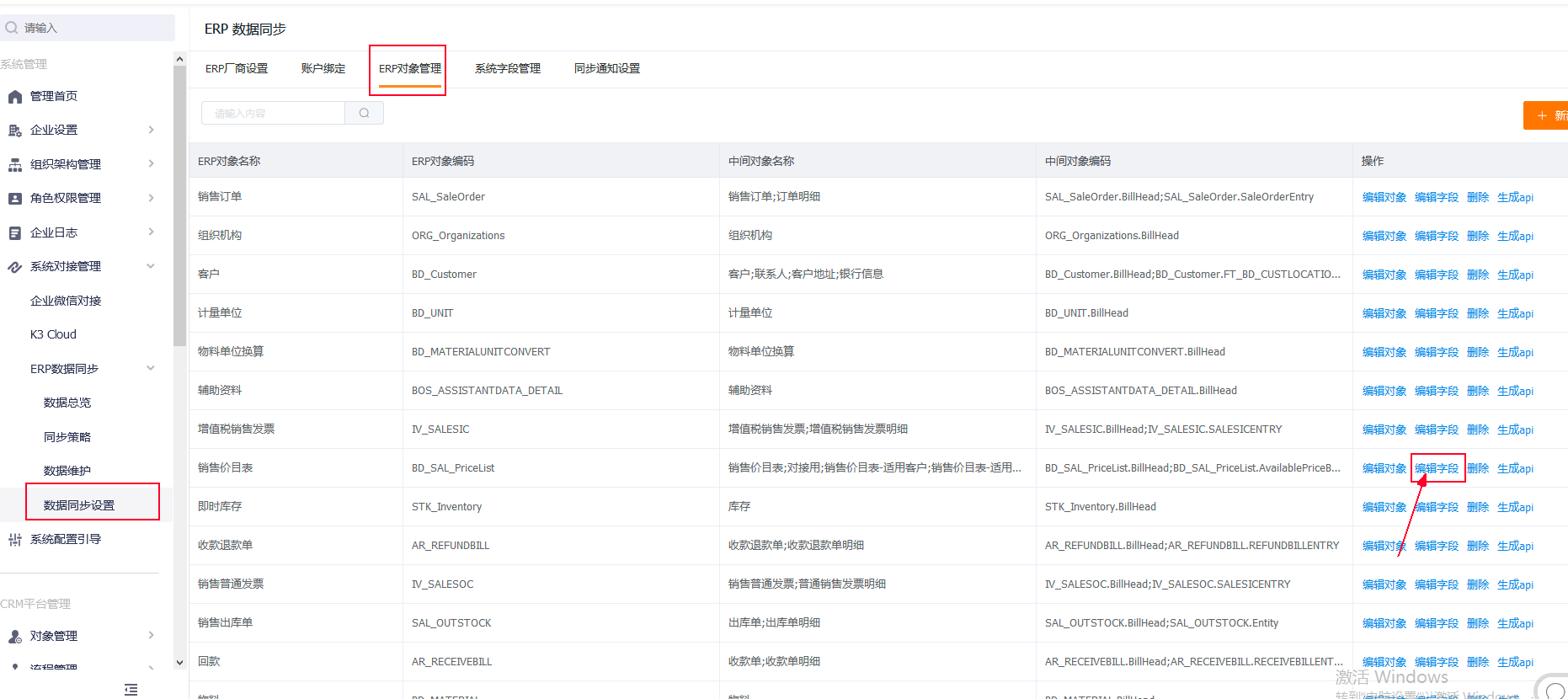Screen dimensions: 1568x699
Task: Open 同步策略 submenu item
Action: click(67, 437)
